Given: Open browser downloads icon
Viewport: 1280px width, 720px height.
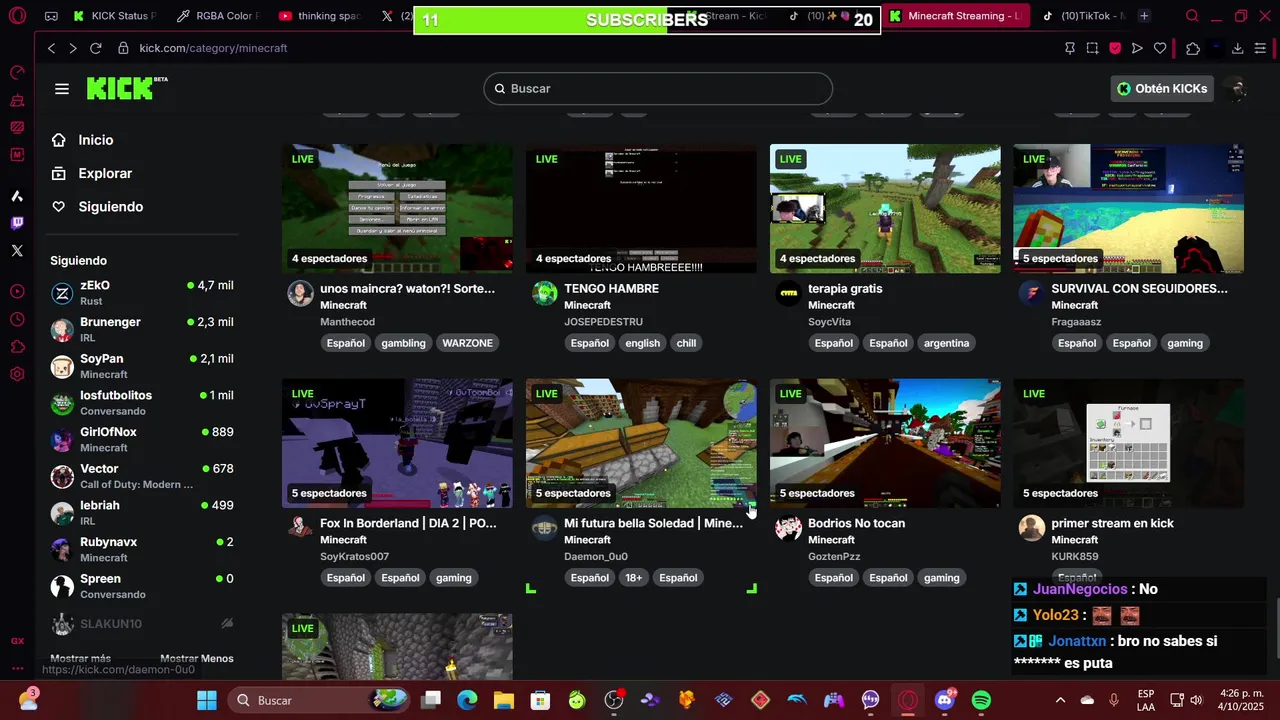Looking at the screenshot, I should pyautogui.click(x=1237, y=48).
